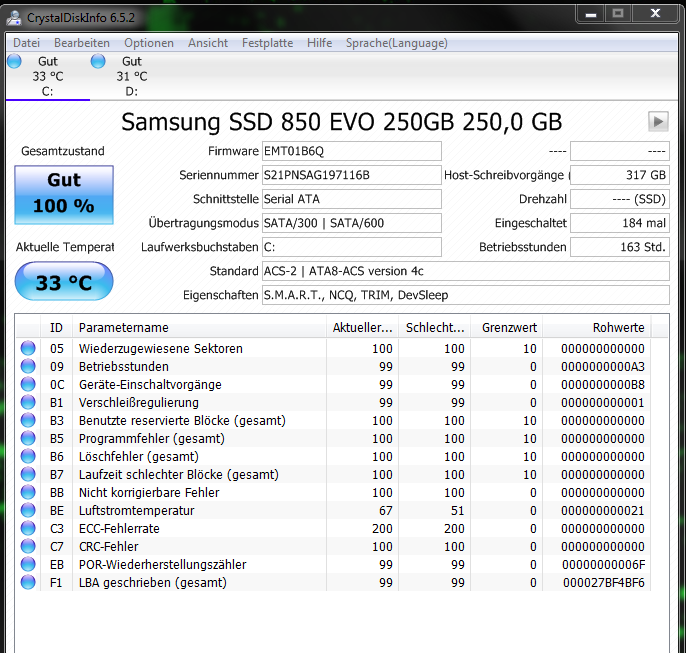Select the C: drive tab
The image size is (686, 653).
(48, 76)
